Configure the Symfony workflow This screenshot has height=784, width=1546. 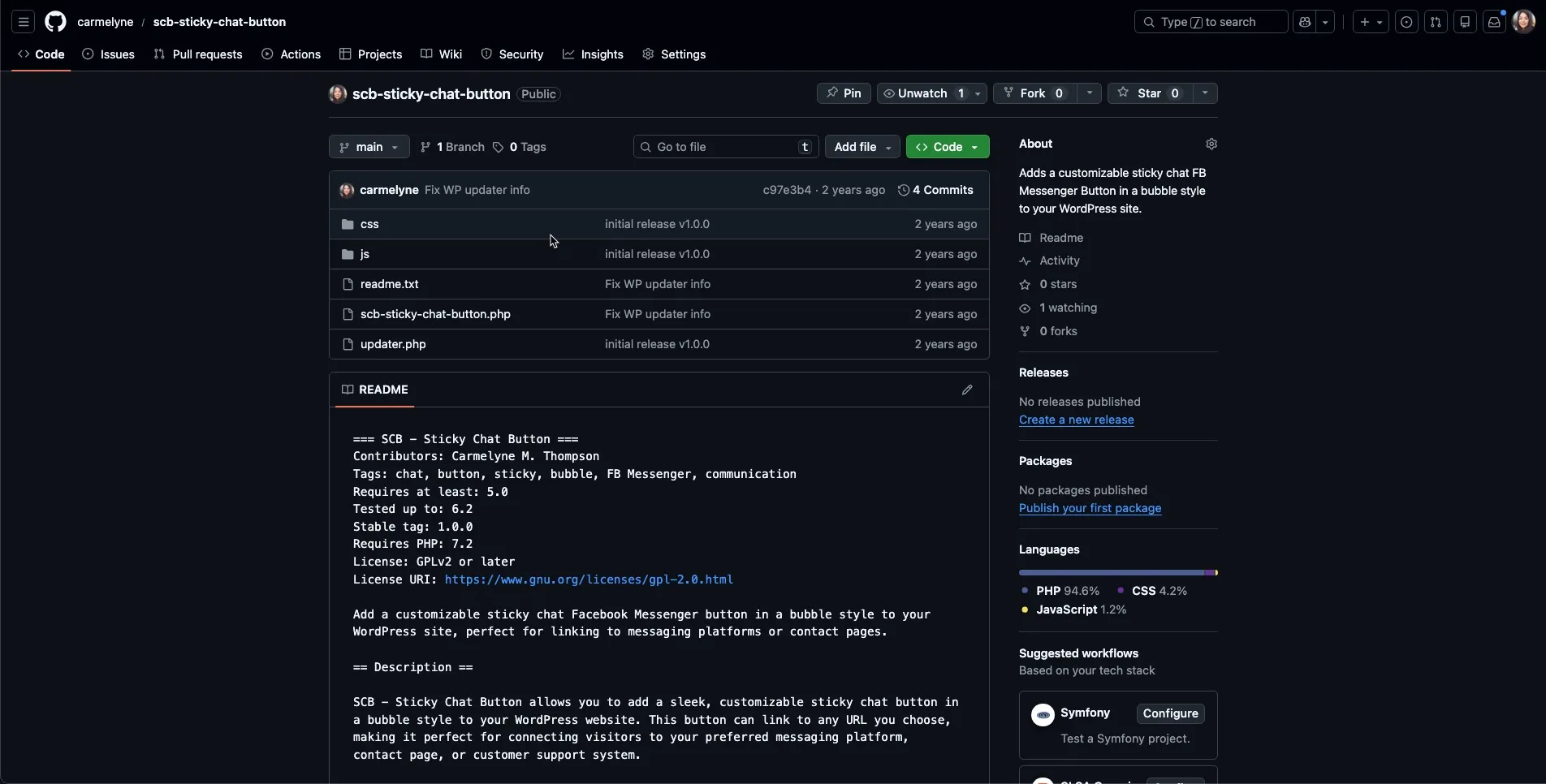(1170, 713)
